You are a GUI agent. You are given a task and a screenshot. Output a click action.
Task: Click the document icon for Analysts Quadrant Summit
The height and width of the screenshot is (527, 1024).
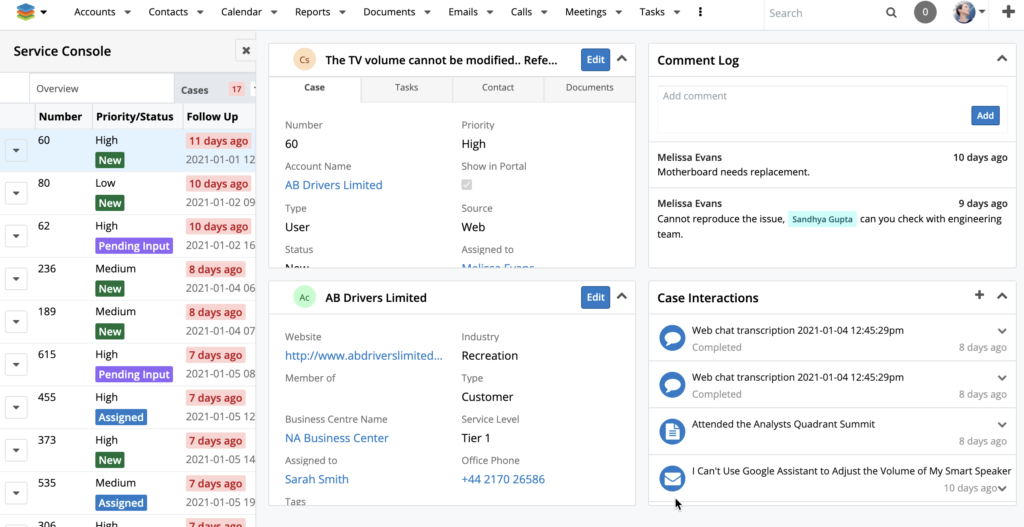(672, 432)
